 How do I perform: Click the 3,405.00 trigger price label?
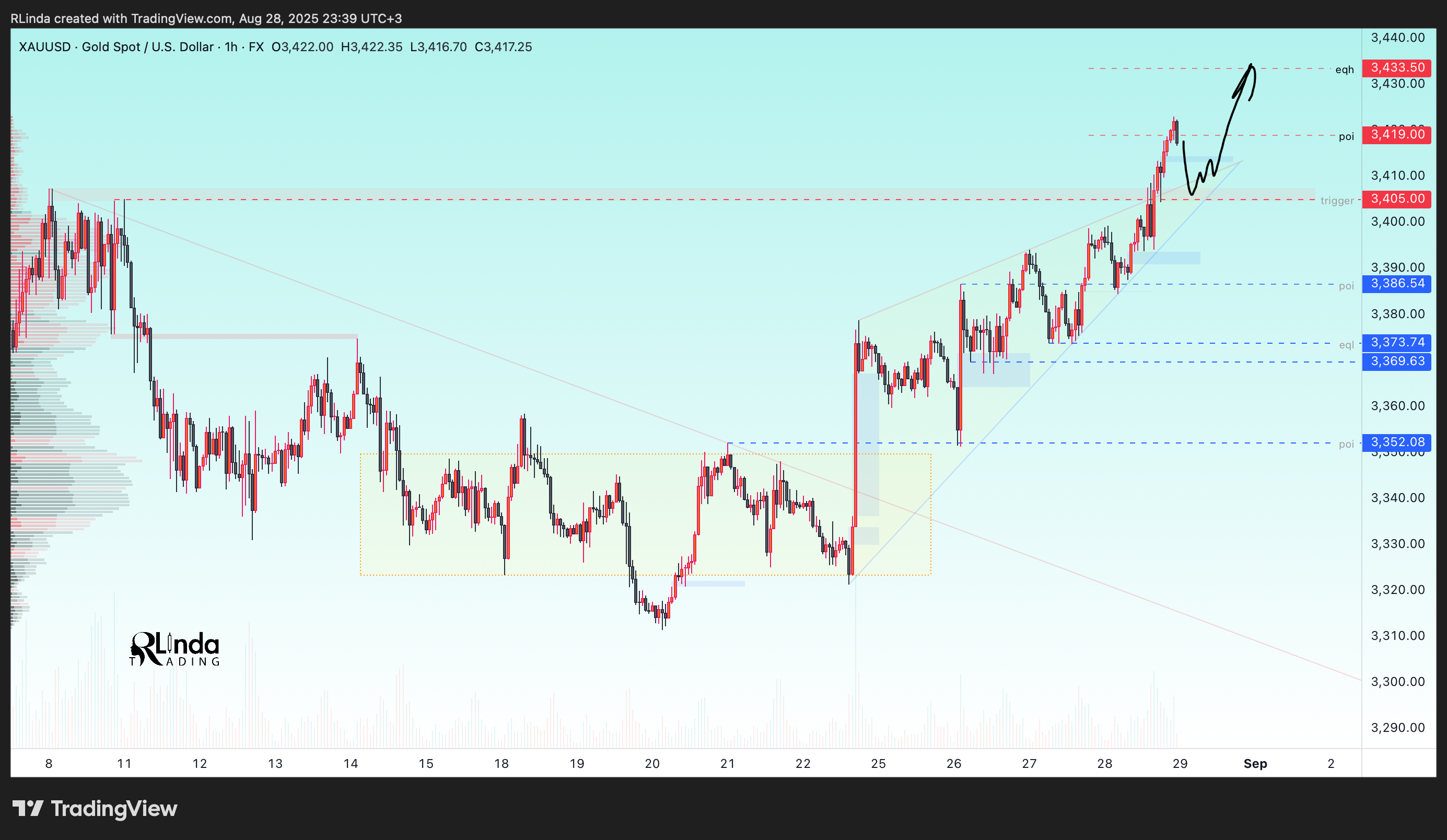[1396, 199]
